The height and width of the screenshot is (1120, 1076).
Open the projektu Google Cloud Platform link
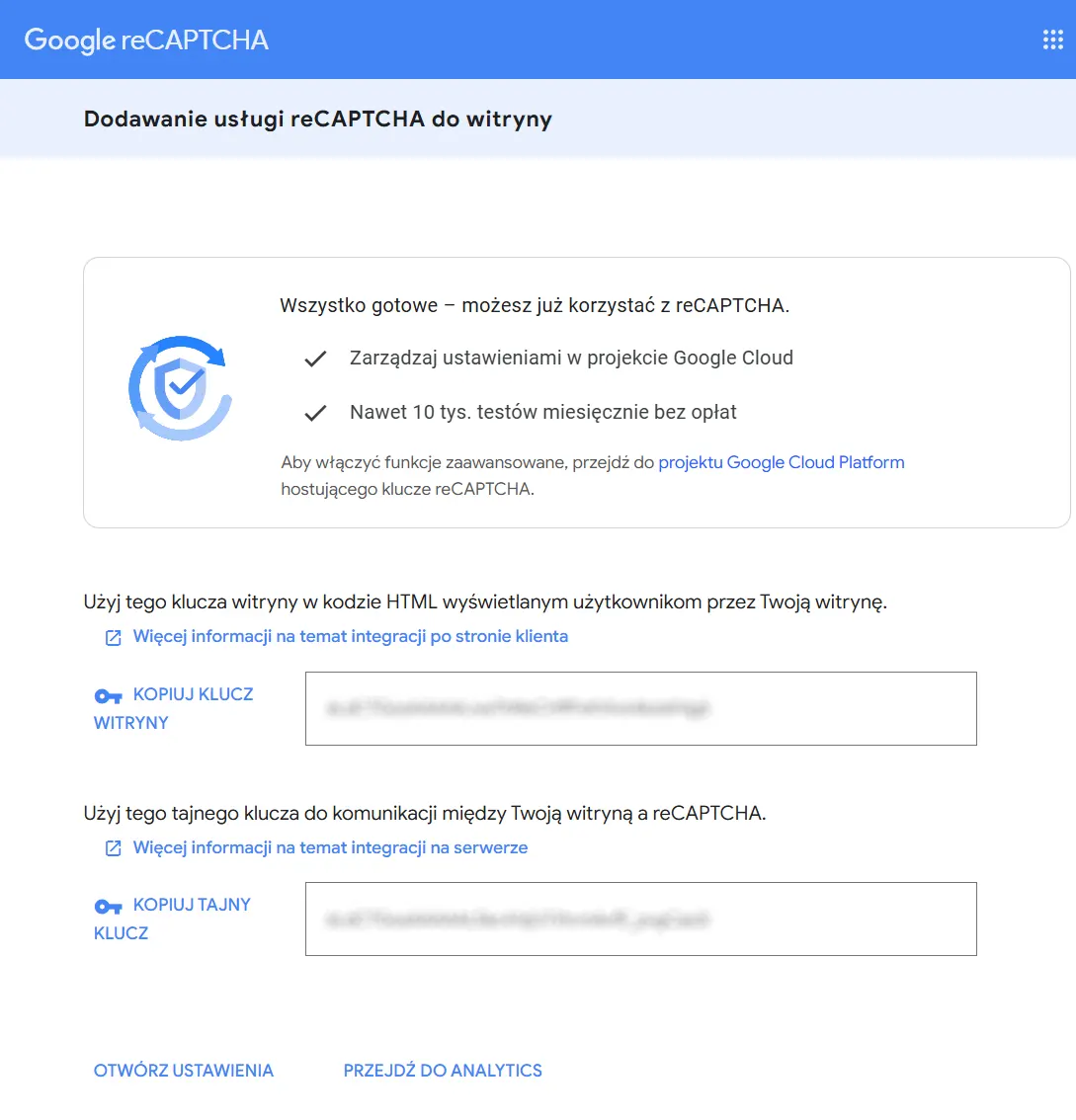click(781, 462)
